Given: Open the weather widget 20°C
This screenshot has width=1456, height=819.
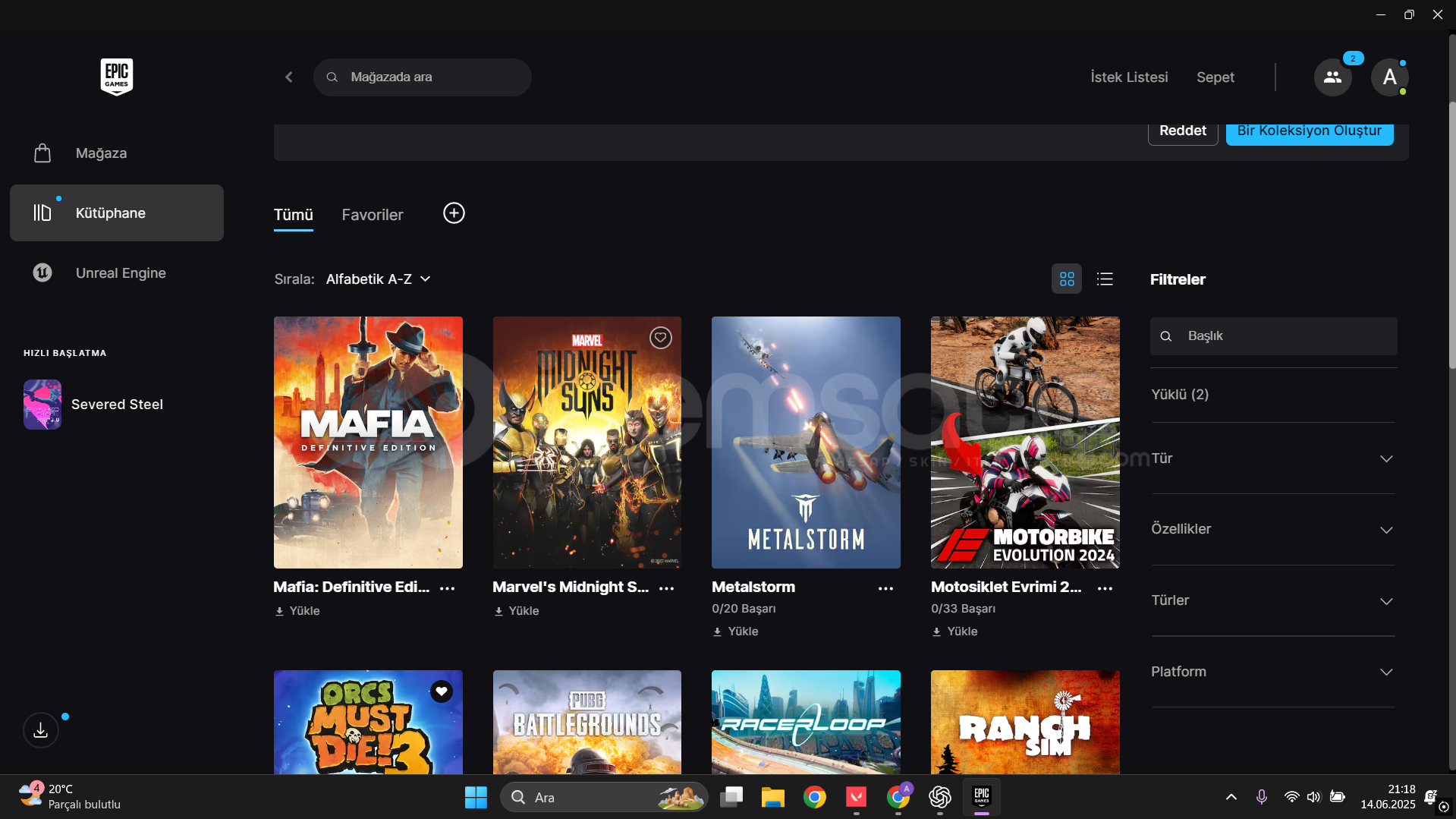Looking at the screenshot, I should (70, 796).
